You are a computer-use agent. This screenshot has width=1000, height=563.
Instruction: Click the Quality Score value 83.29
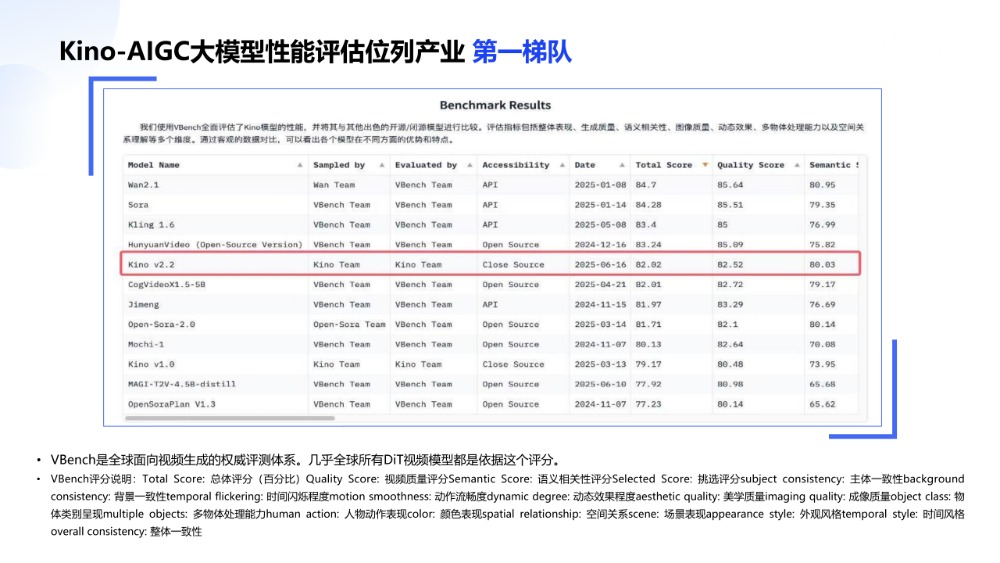click(x=730, y=305)
